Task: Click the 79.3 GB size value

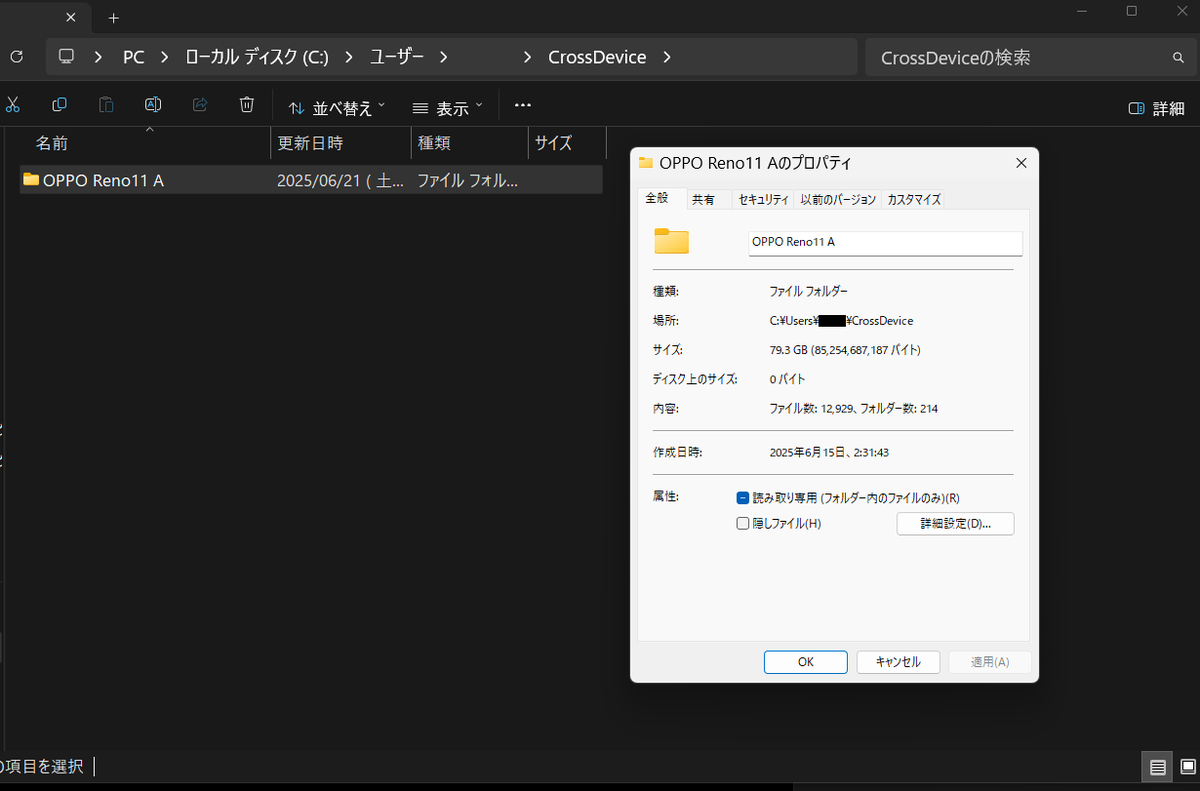Action: [x=845, y=350]
